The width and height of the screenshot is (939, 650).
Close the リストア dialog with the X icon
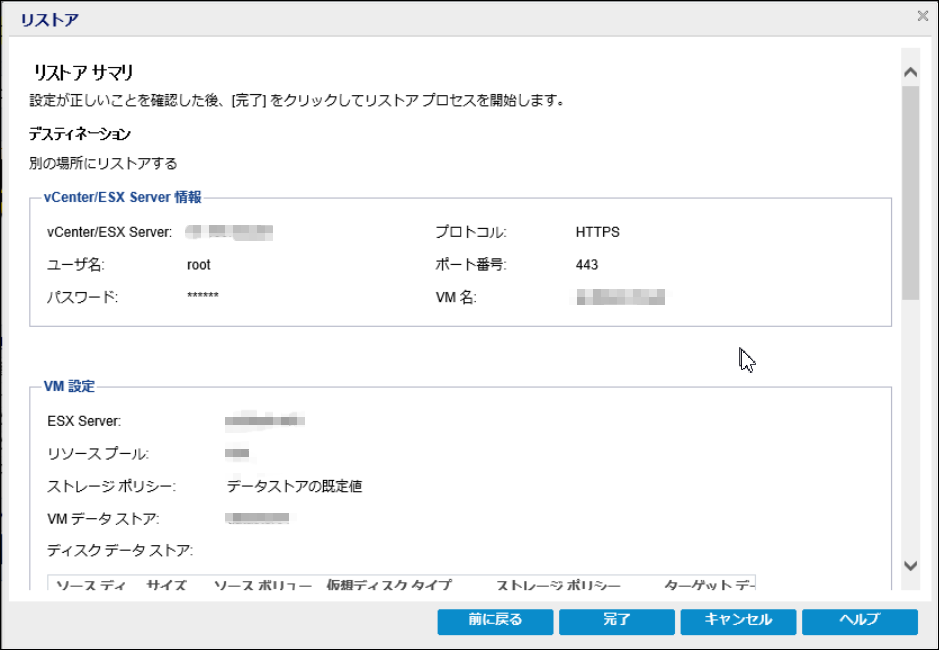(922, 16)
